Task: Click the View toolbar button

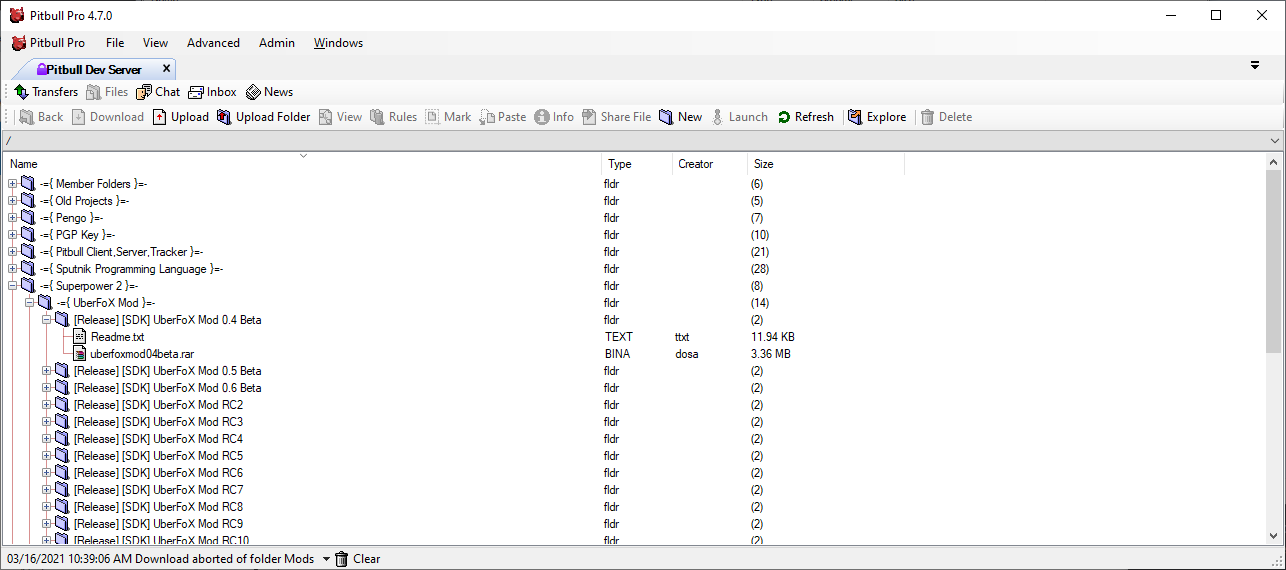Action: pos(340,117)
